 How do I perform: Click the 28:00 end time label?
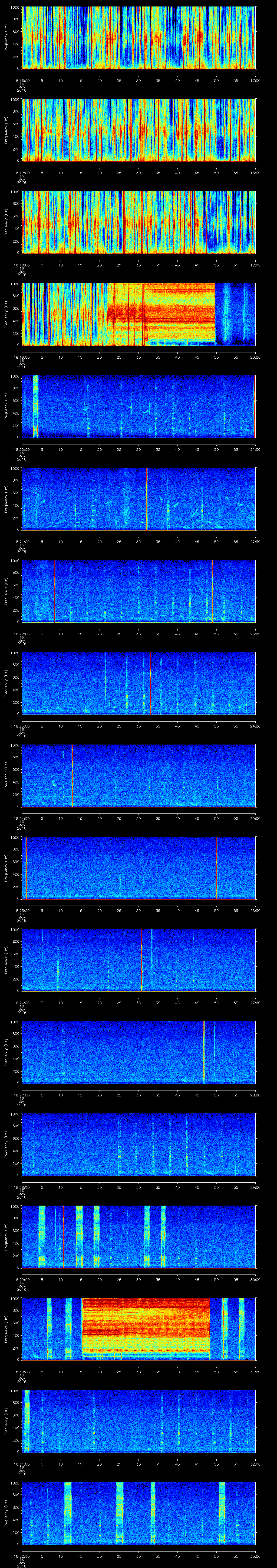[x=256, y=1095]
